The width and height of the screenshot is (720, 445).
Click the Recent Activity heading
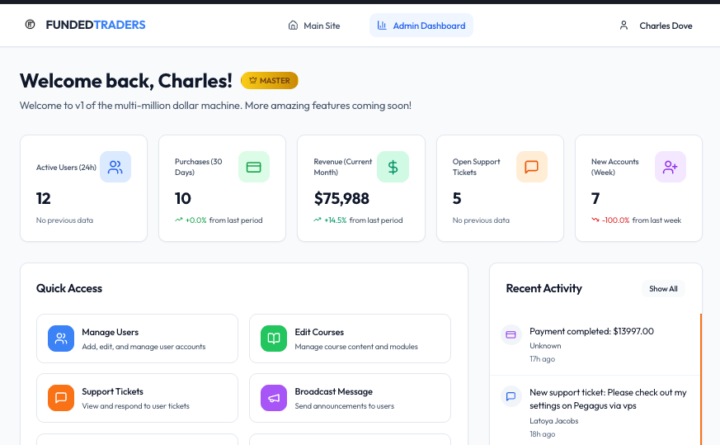tap(544, 288)
